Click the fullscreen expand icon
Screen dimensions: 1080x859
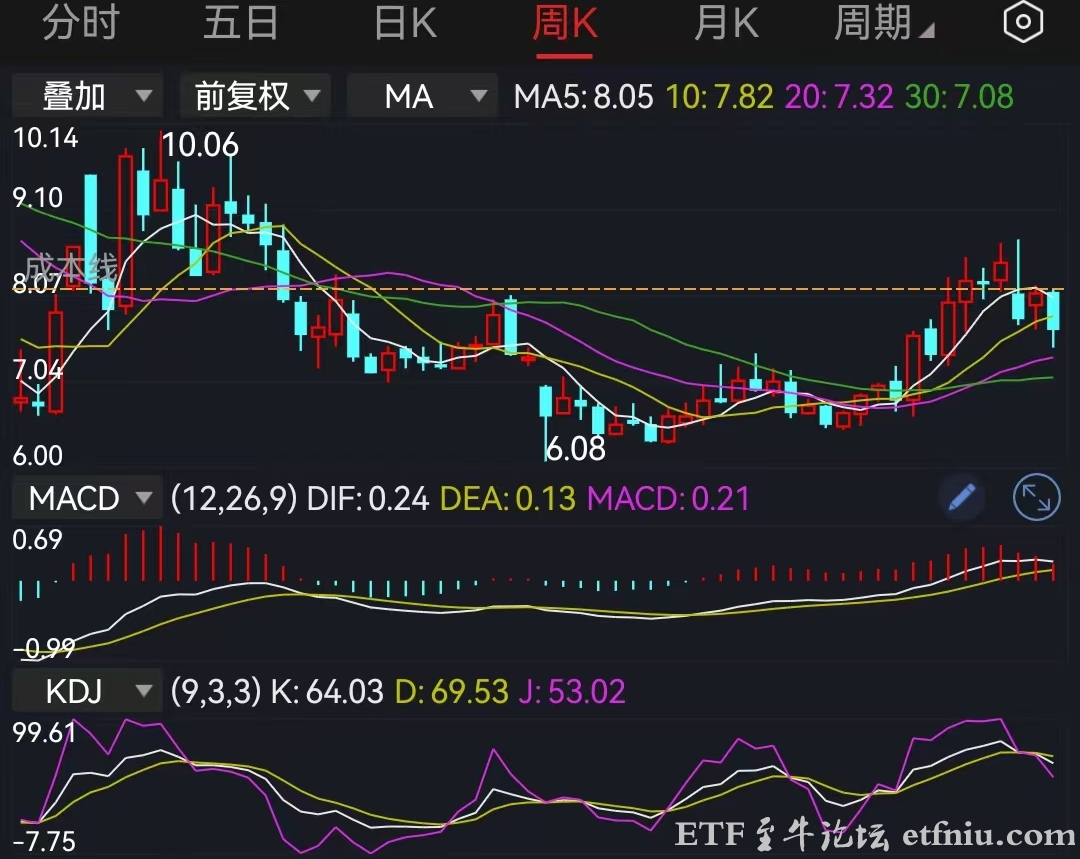[1036, 497]
